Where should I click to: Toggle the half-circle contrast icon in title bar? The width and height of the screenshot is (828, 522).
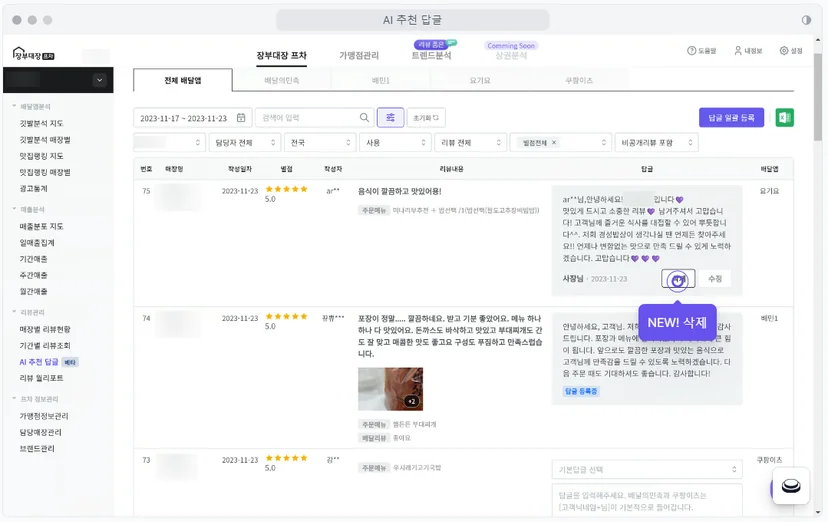point(806,20)
